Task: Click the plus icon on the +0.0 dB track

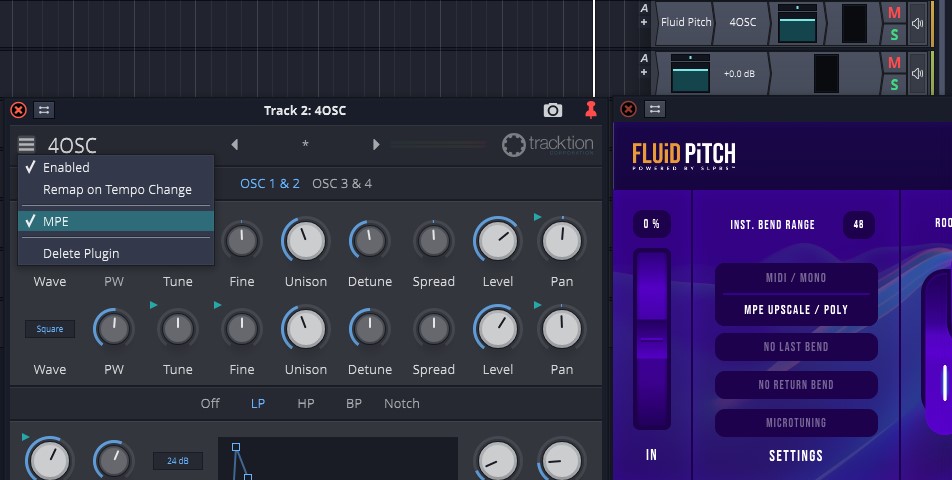Action: click(x=644, y=72)
